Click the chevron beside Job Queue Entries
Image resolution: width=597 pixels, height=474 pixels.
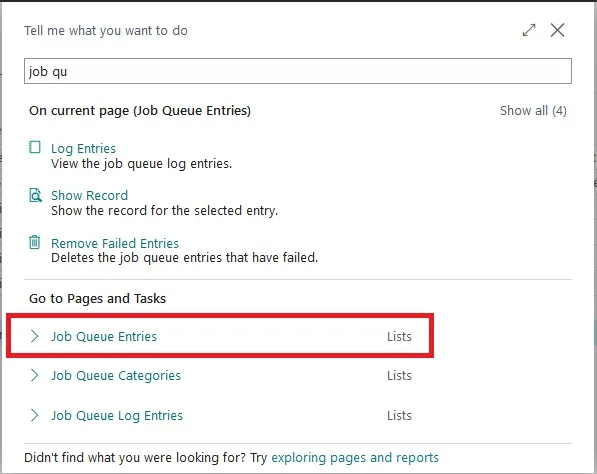pyautogui.click(x=34, y=336)
